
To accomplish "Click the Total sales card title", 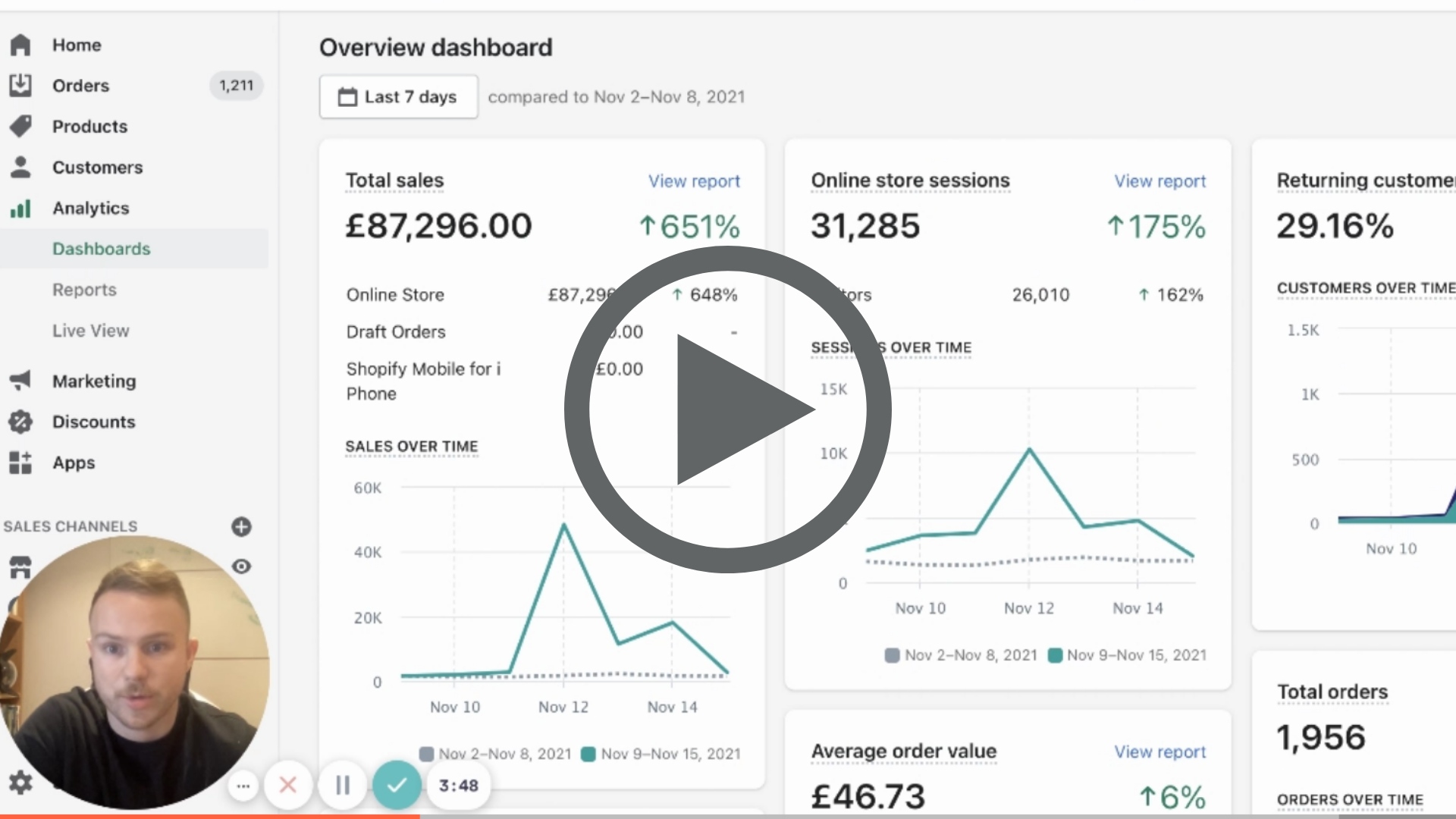I will coord(394,180).
